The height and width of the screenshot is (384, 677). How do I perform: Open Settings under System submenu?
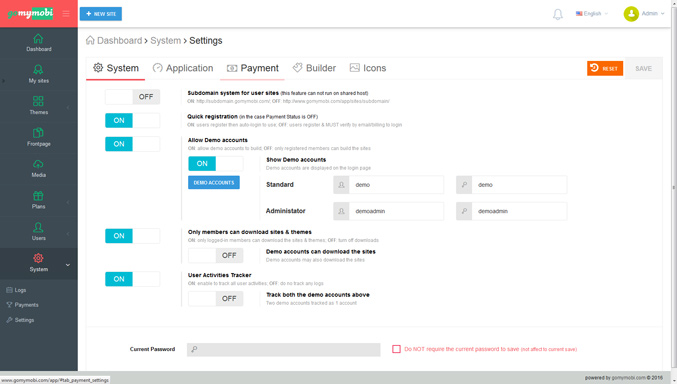click(20, 320)
